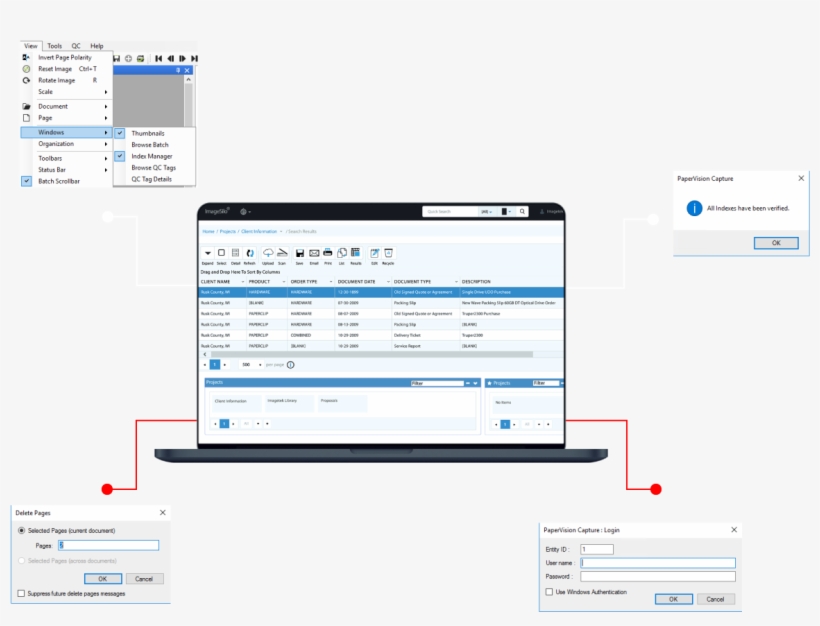The width and height of the screenshot is (820, 626).
Task: Click the Select toolbar icon
Action: (x=221, y=253)
